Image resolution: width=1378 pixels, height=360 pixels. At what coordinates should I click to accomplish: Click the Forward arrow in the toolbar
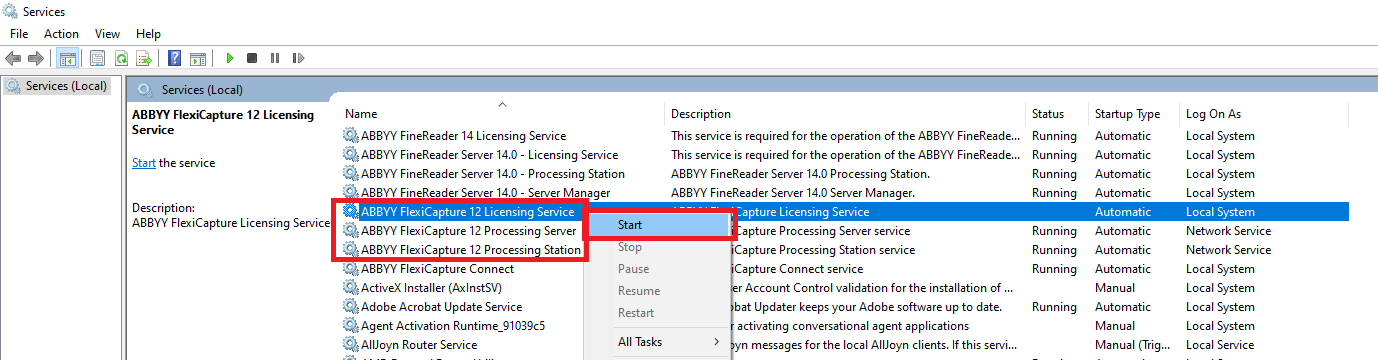click(36, 59)
